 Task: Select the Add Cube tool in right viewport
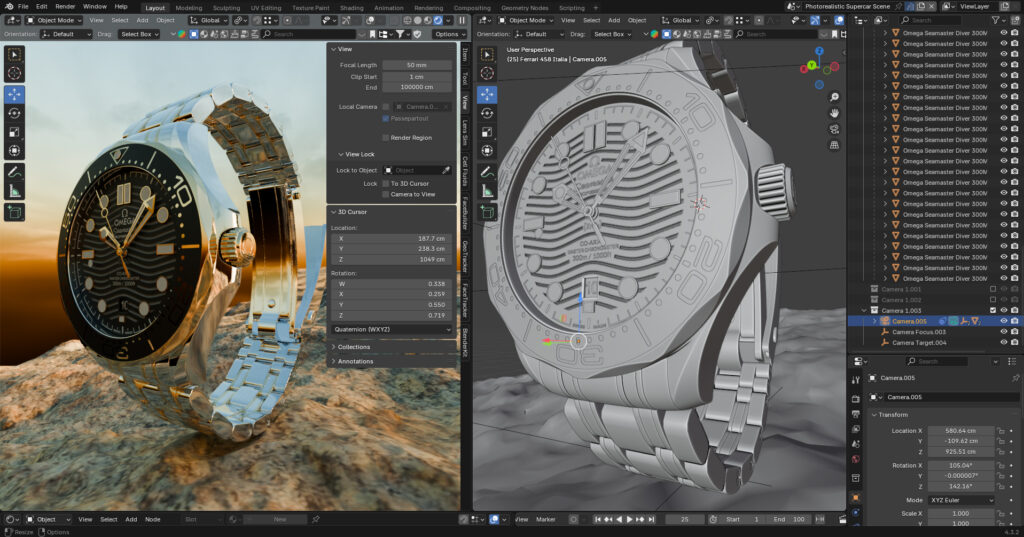487,212
